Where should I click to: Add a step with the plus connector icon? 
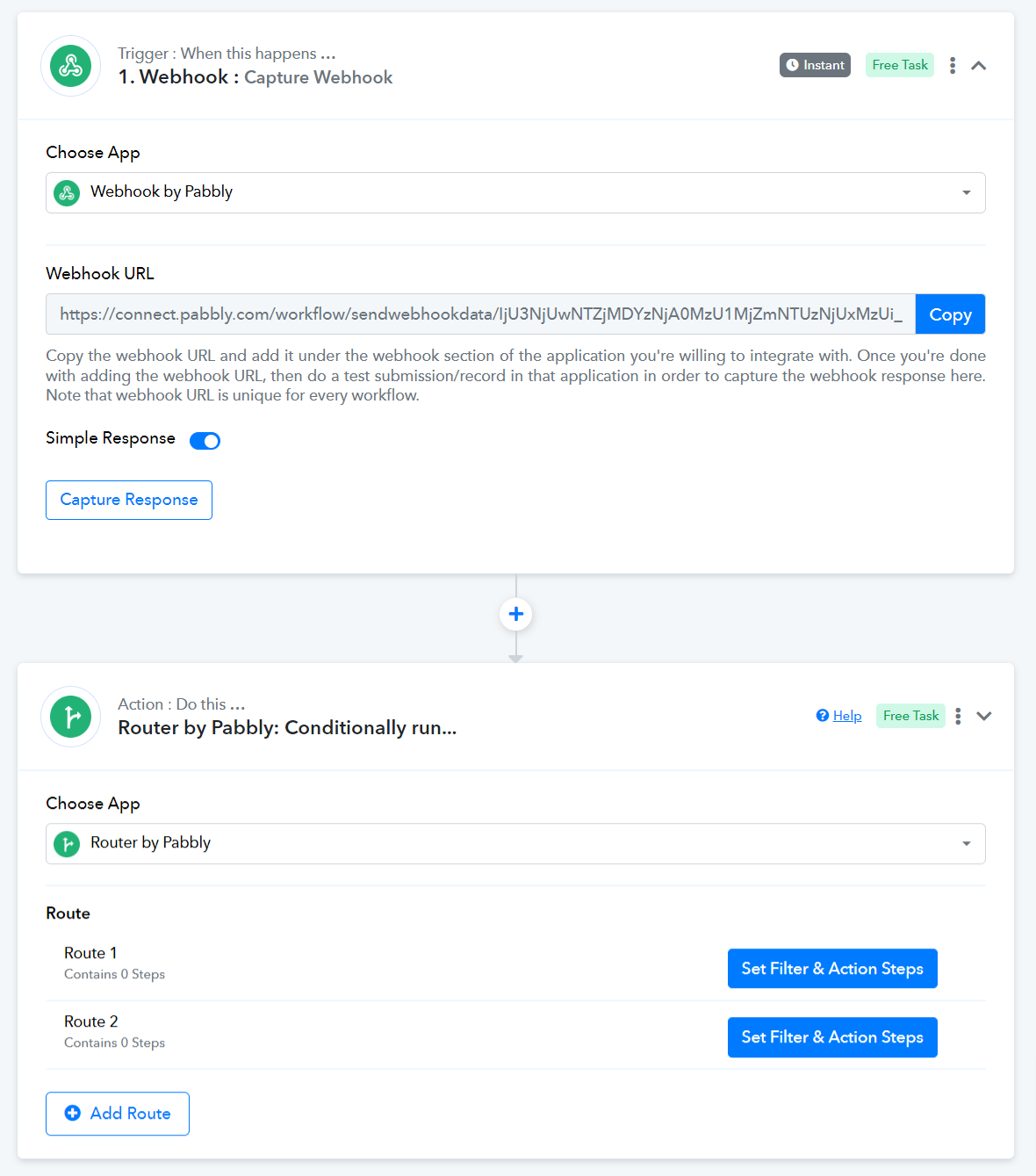pos(516,614)
